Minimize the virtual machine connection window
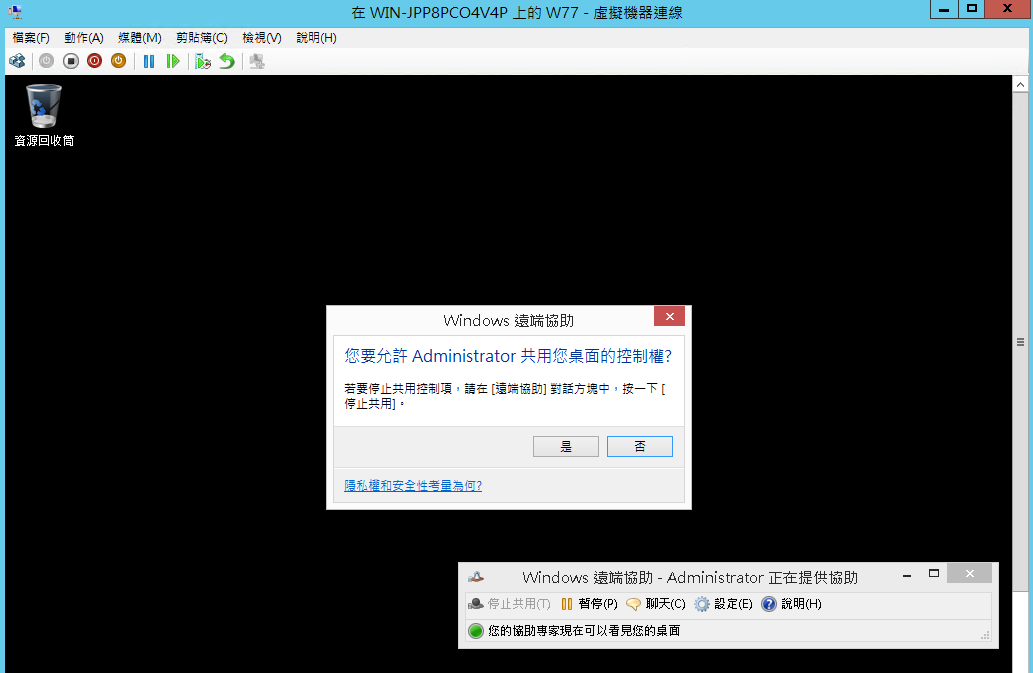The image size is (1033, 673). (944, 9)
